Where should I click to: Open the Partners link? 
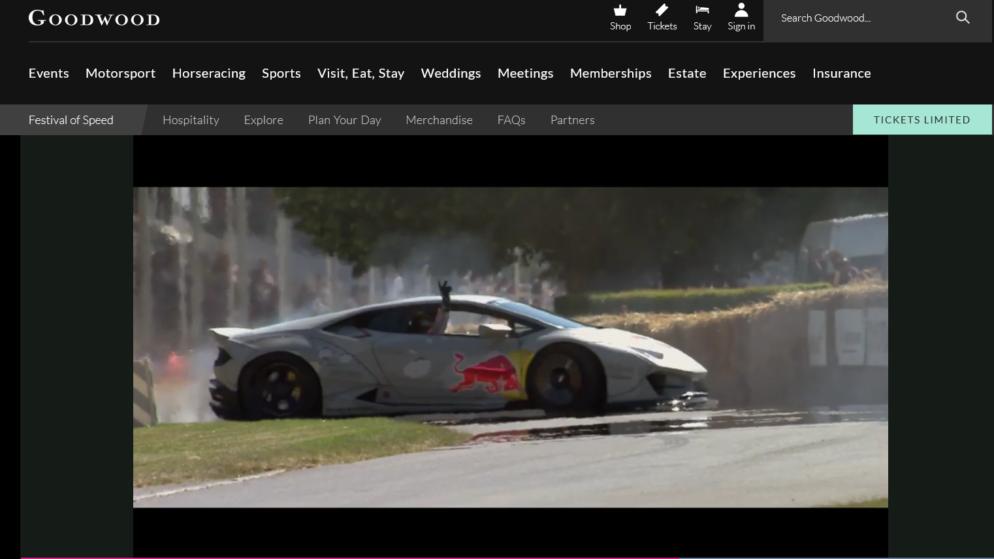572,120
